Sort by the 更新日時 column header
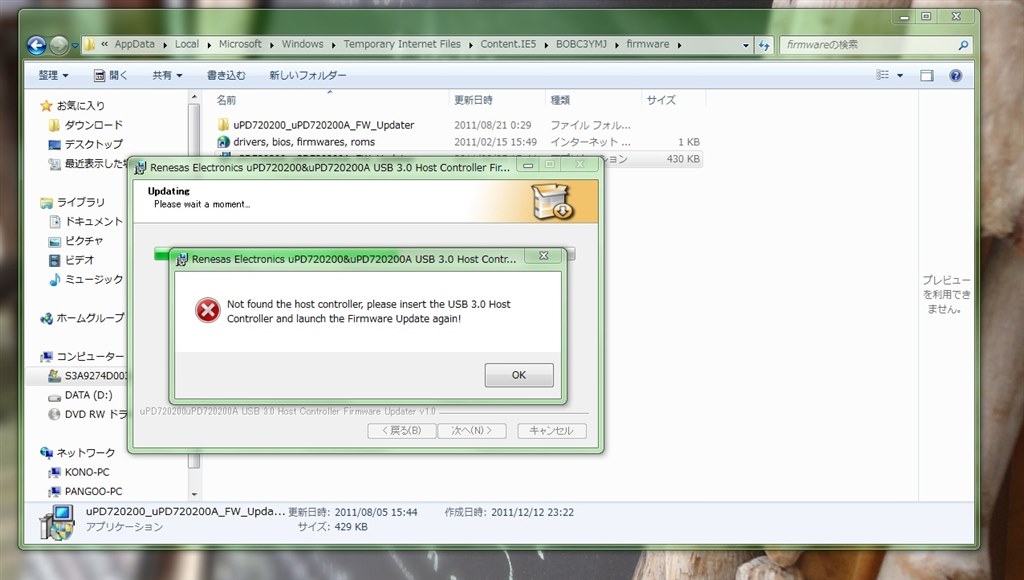Screen dimensions: 1024x580 point(473,100)
